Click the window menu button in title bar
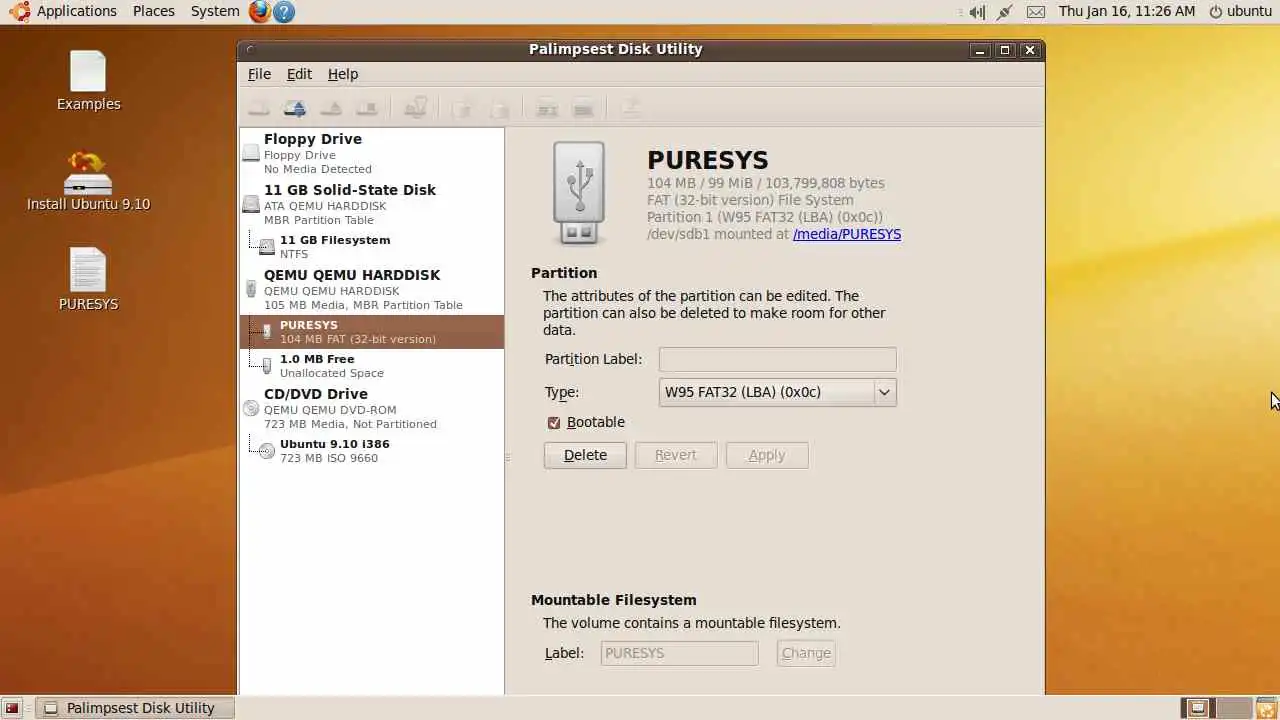1280x720 pixels. (250, 49)
